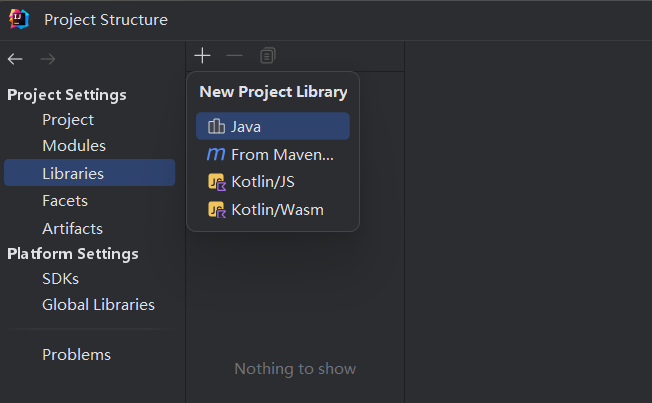This screenshot has height=403, width=652.
Task: Click the Maven 'm' icon
Action: [x=216, y=154]
